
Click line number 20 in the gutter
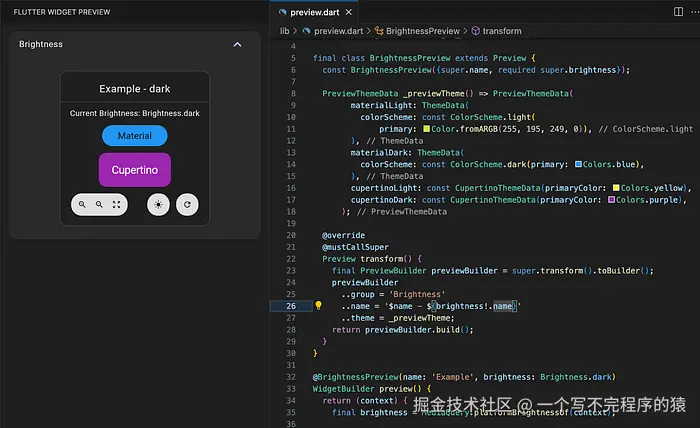click(290, 235)
